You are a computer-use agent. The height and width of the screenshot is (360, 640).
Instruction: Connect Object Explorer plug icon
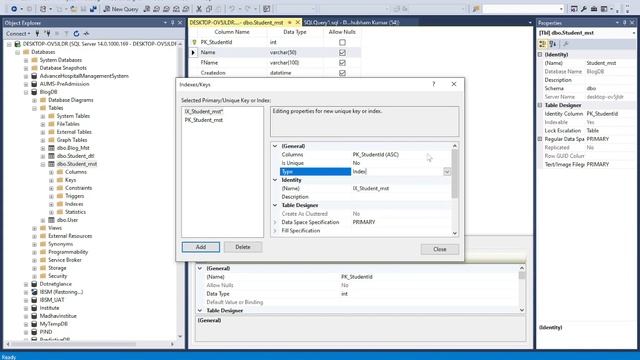tap(37, 33)
